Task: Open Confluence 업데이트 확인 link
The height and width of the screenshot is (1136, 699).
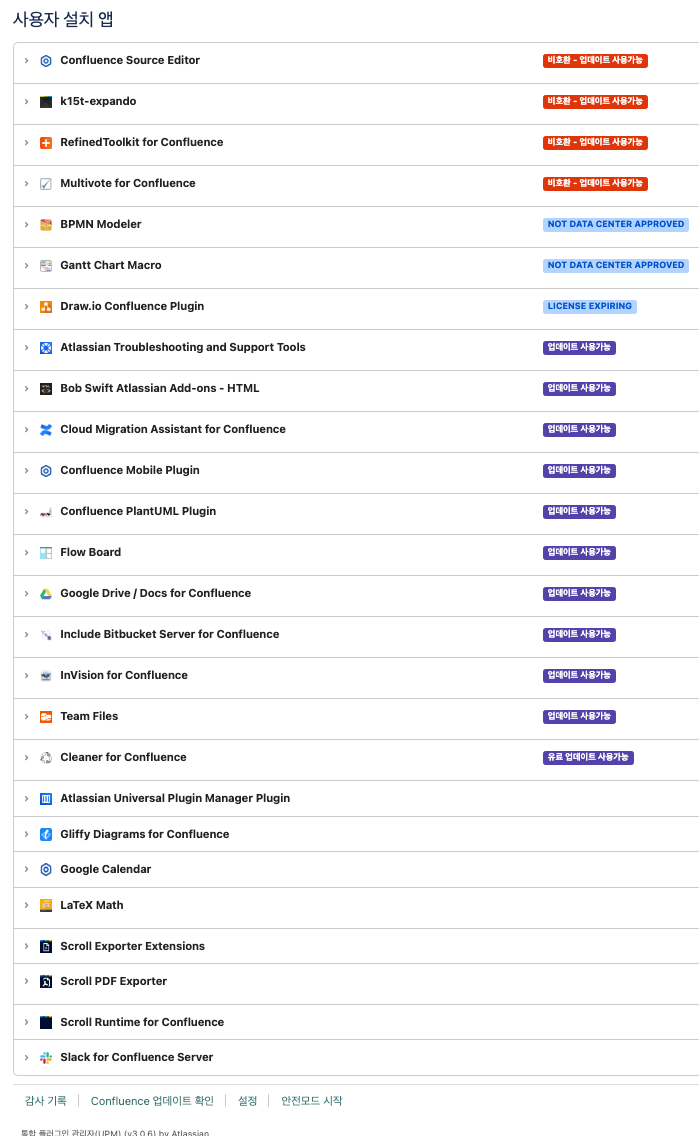Action: click(x=152, y=1100)
